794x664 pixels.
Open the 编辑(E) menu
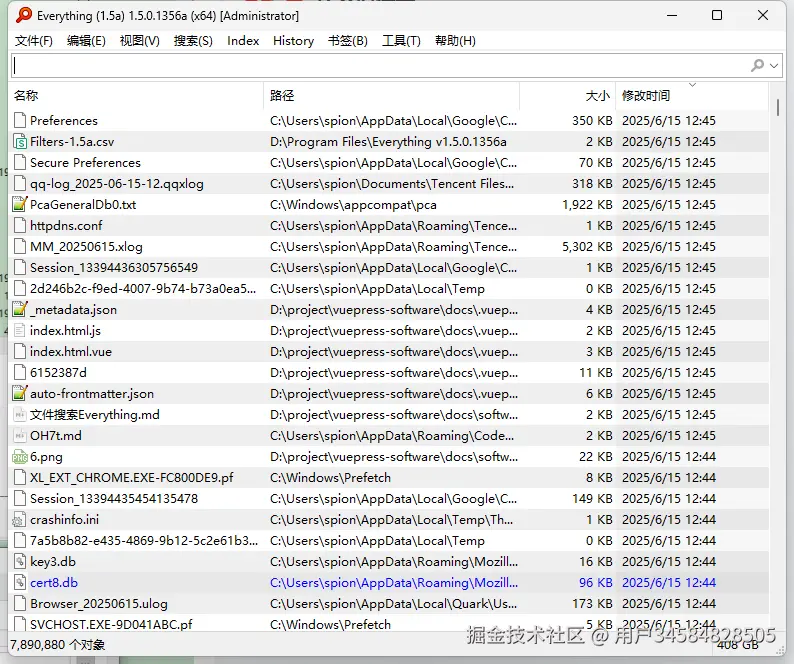click(86, 41)
